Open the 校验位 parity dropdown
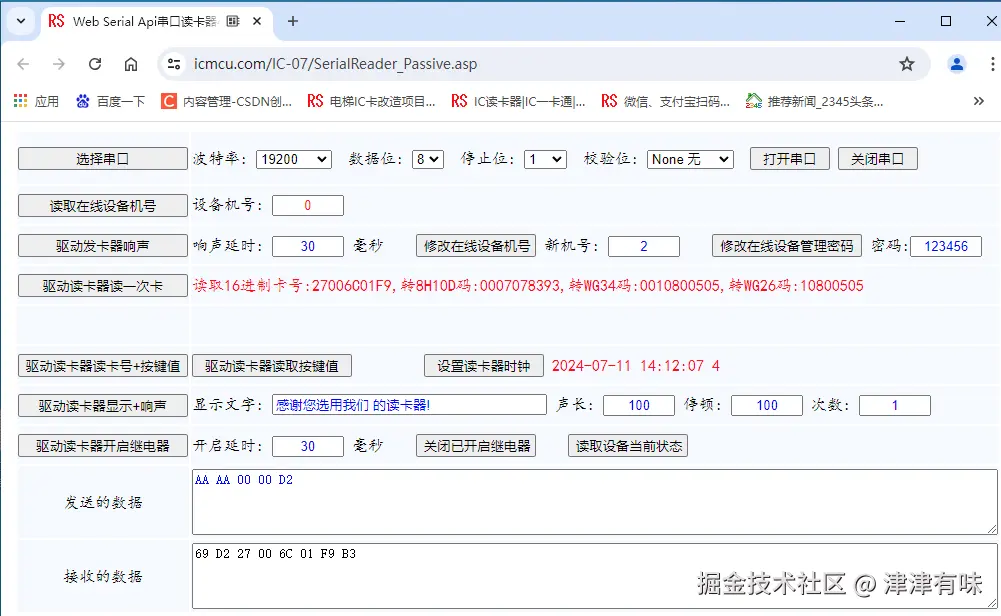 [690, 159]
